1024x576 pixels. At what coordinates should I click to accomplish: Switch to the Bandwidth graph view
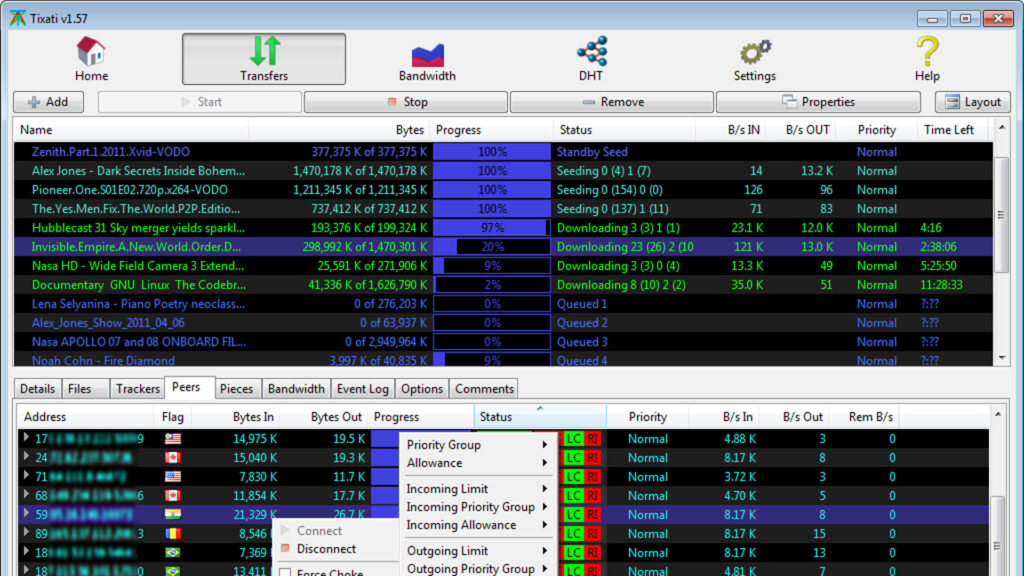(427, 58)
